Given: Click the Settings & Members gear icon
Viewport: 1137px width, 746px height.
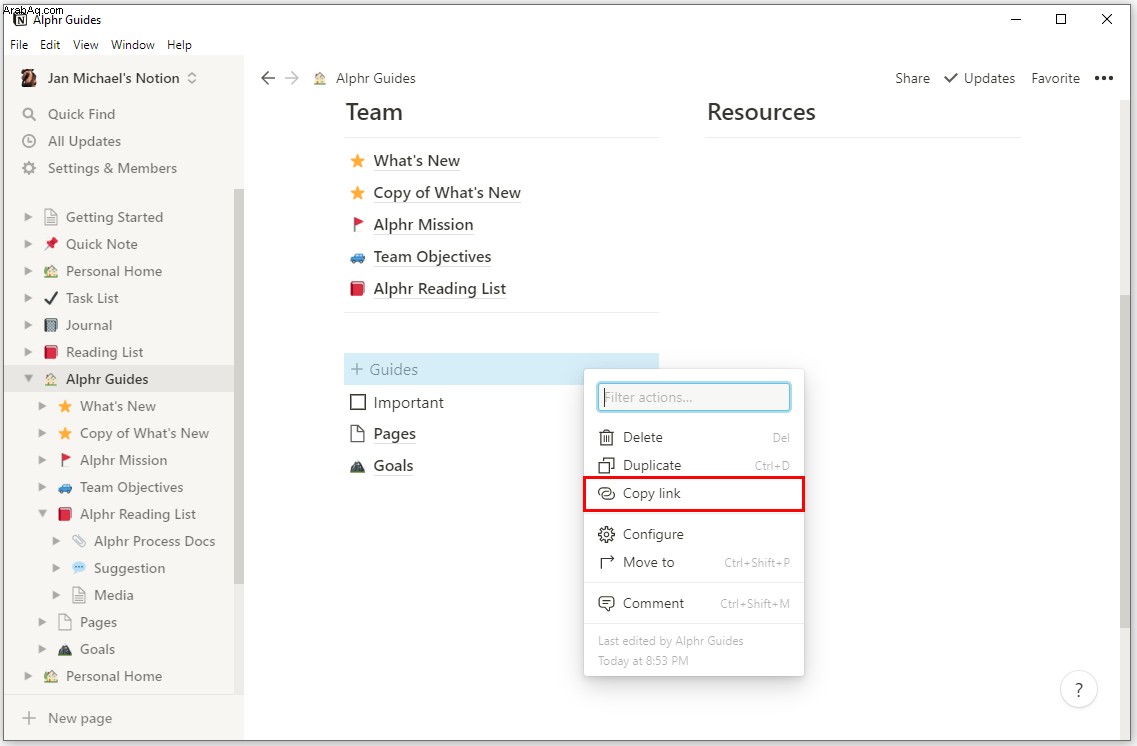Looking at the screenshot, I should (x=29, y=168).
